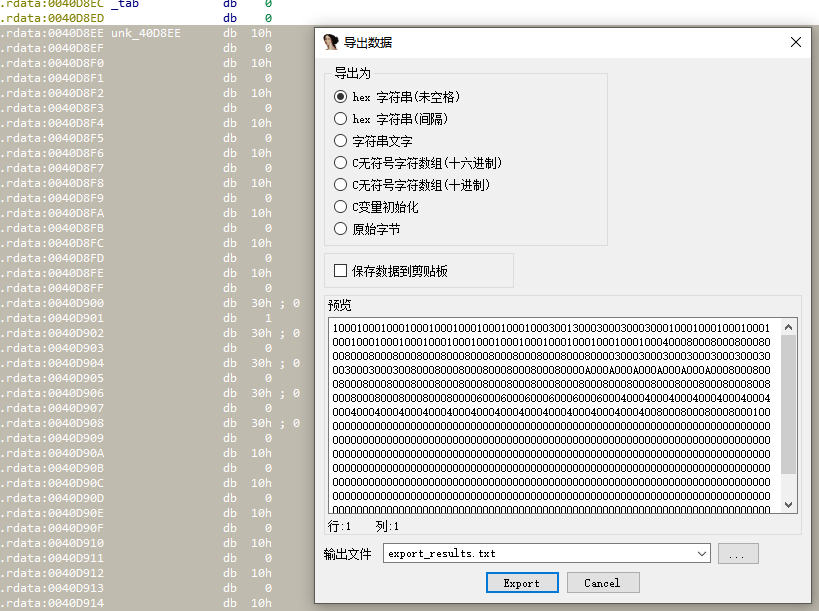The image size is (819, 611).
Task: Select C无符号字符数组(十进制) export option
Action: point(341,185)
